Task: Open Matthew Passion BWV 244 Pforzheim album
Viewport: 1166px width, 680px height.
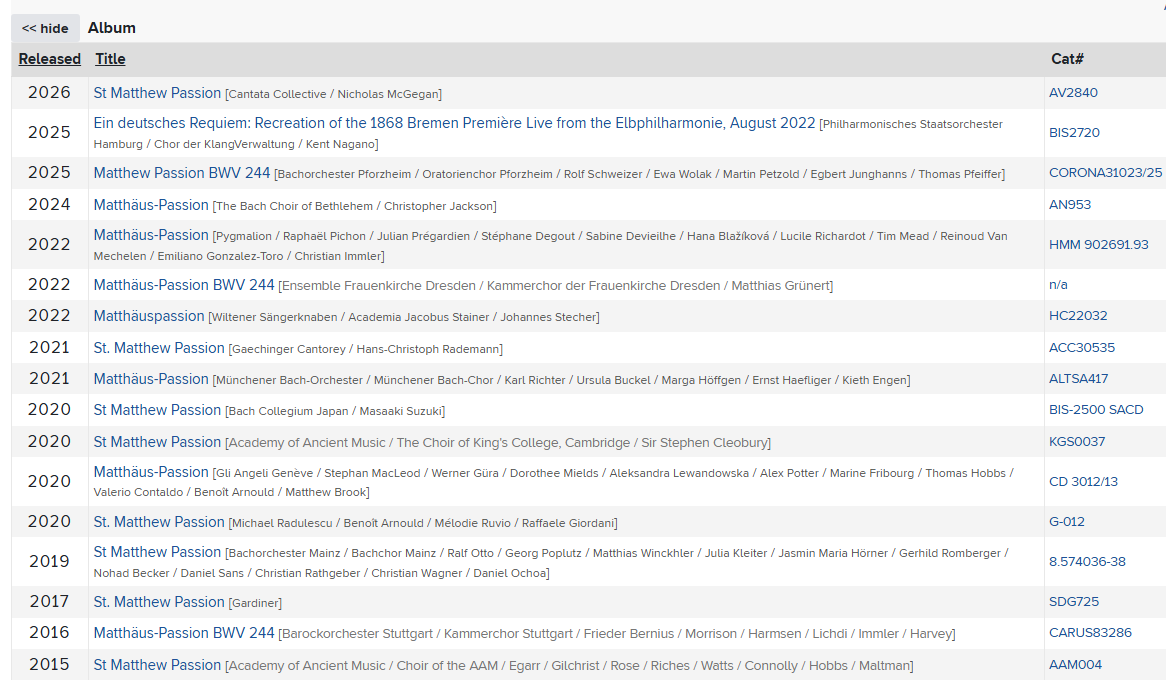Action: [181, 173]
